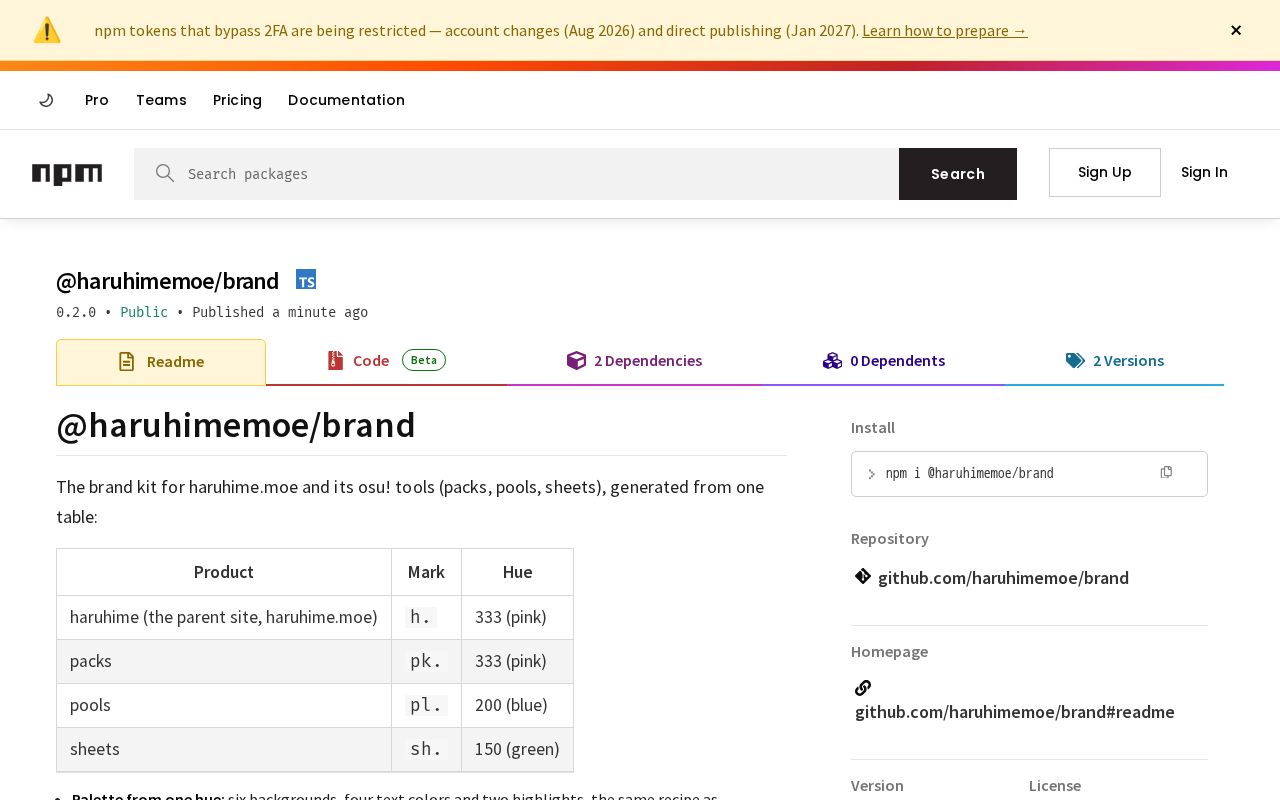This screenshot has height=800, width=1280.
Task: Focus the Search packages field
Action: [x=516, y=174]
